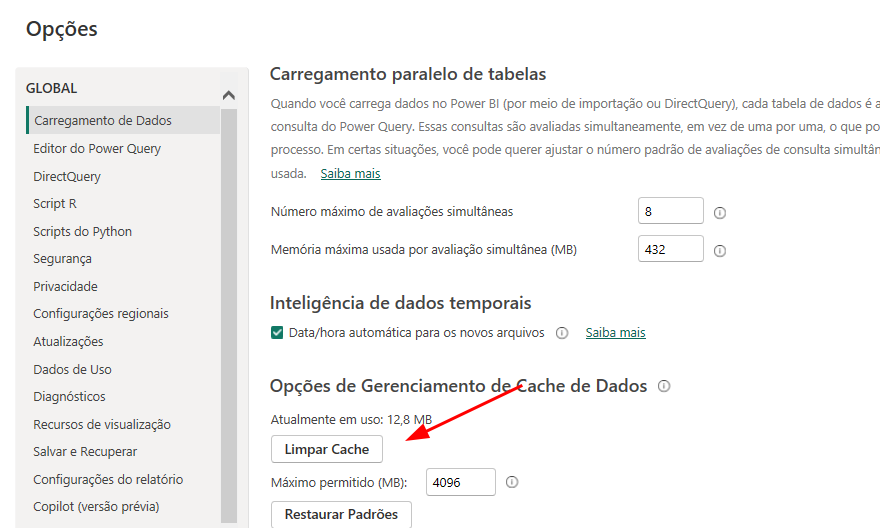This screenshot has height=528, width=880.
Task: Open Recursos de visualização settings
Action: (x=102, y=425)
